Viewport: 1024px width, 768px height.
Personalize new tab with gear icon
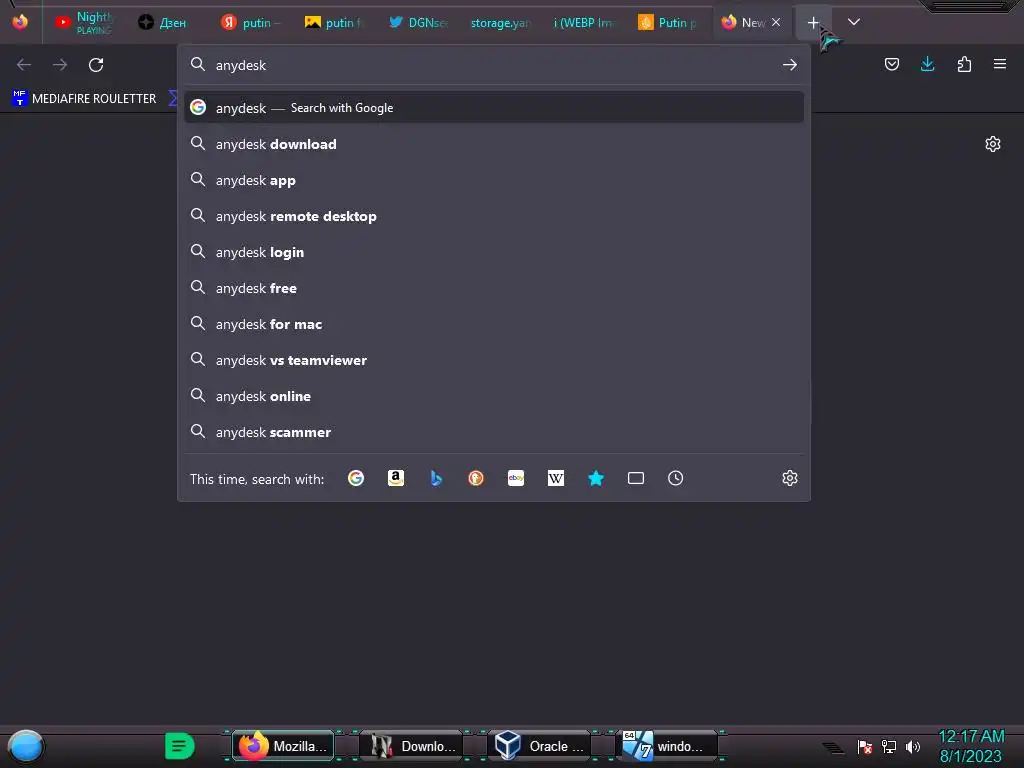pyautogui.click(x=993, y=144)
